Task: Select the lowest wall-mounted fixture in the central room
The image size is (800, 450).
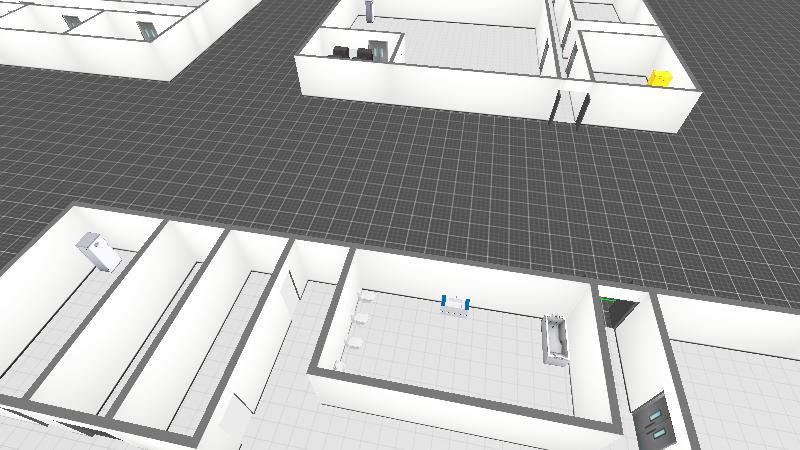Action: pos(351,343)
